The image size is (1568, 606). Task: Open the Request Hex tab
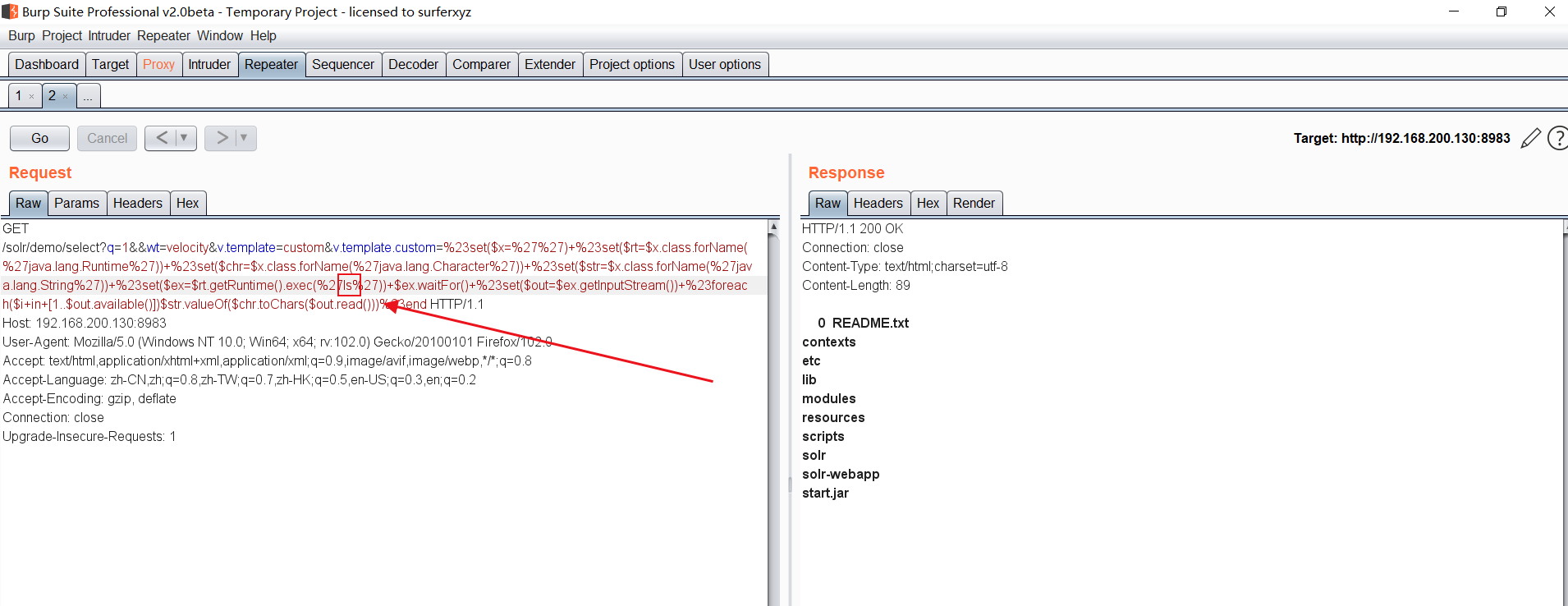pyautogui.click(x=188, y=203)
